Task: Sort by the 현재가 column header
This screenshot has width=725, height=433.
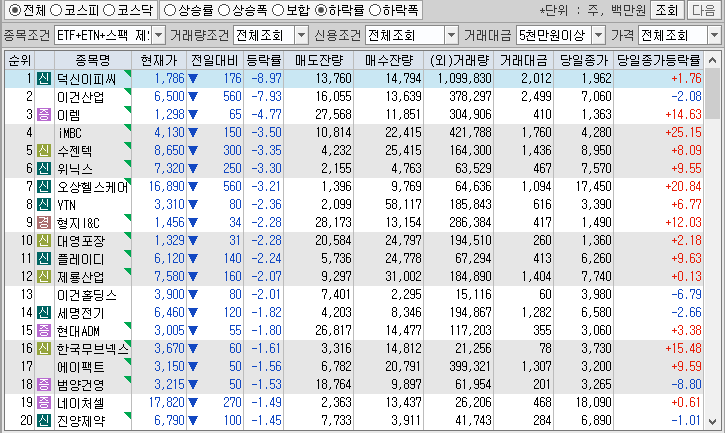Action: coord(159,60)
